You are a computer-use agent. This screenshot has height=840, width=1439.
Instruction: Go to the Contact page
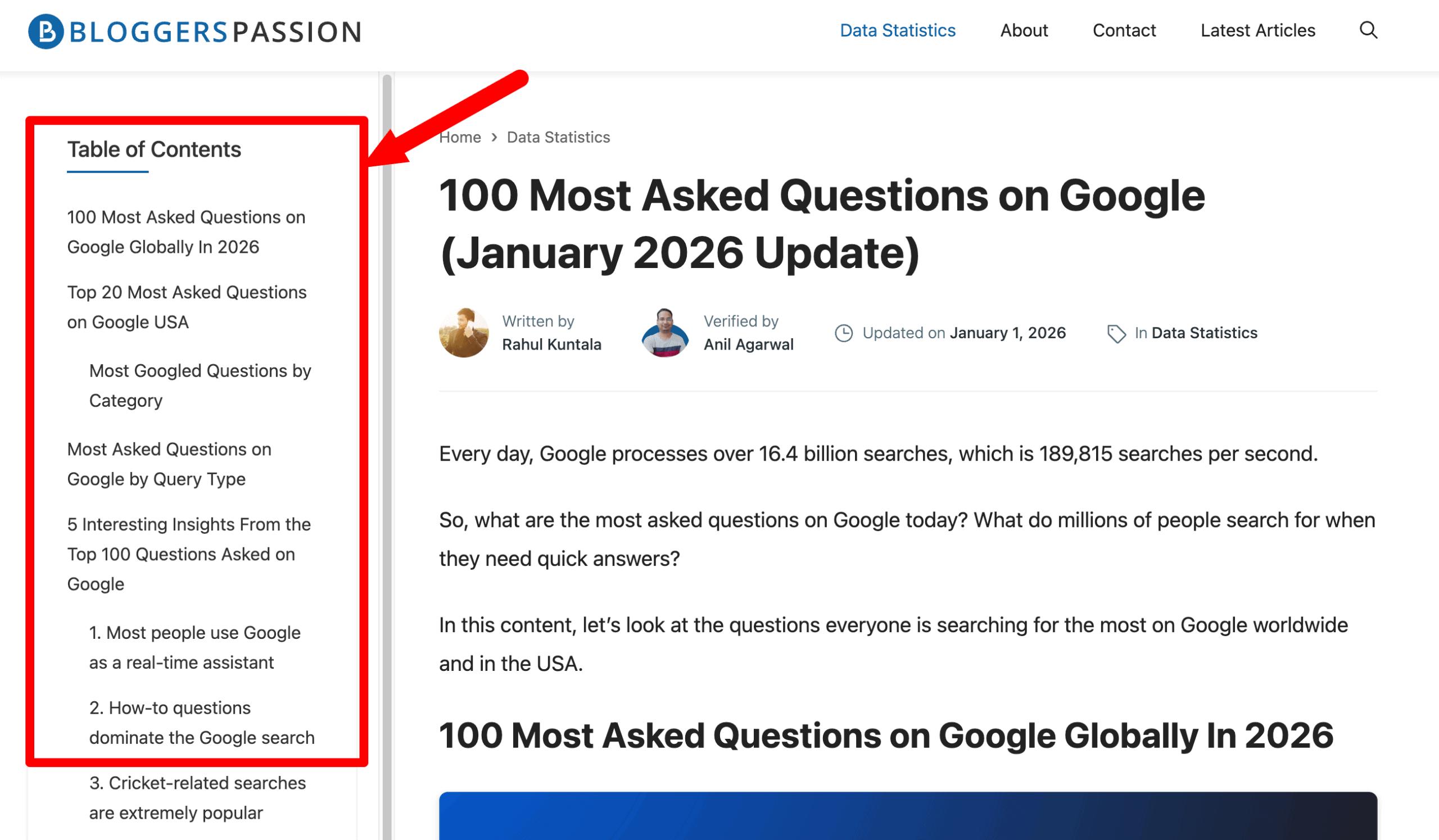pyautogui.click(x=1124, y=30)
